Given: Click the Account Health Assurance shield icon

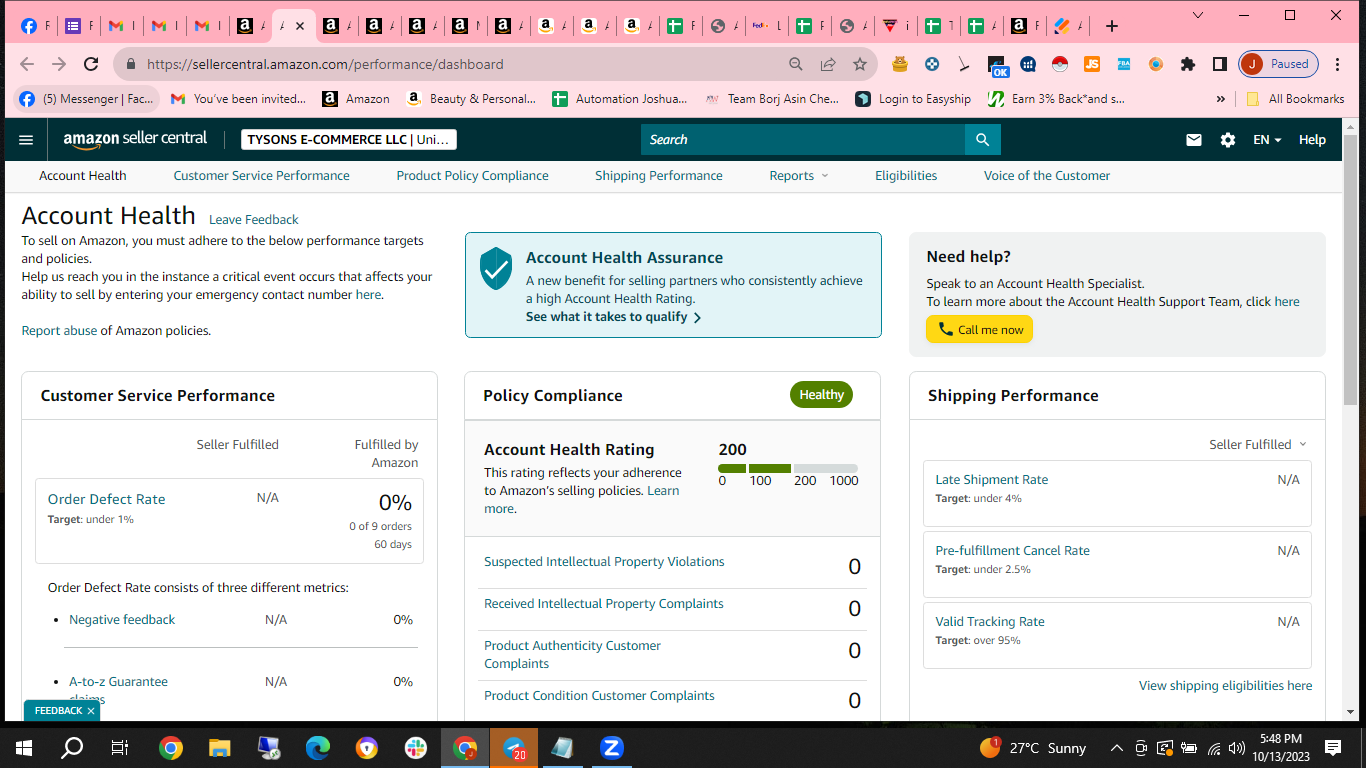Looking at the screenshot, I should tap(496, 269).
